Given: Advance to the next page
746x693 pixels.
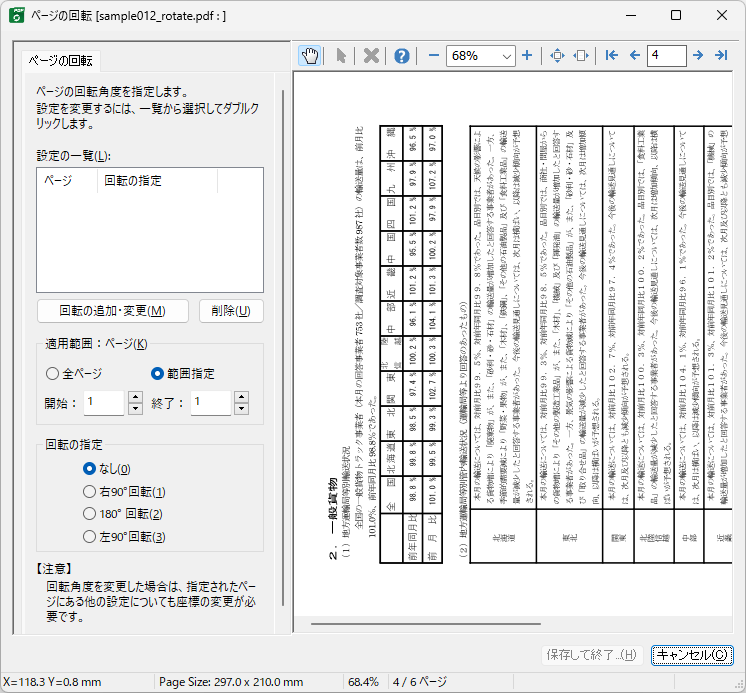Looking at the screenshot, I should 698,56.
